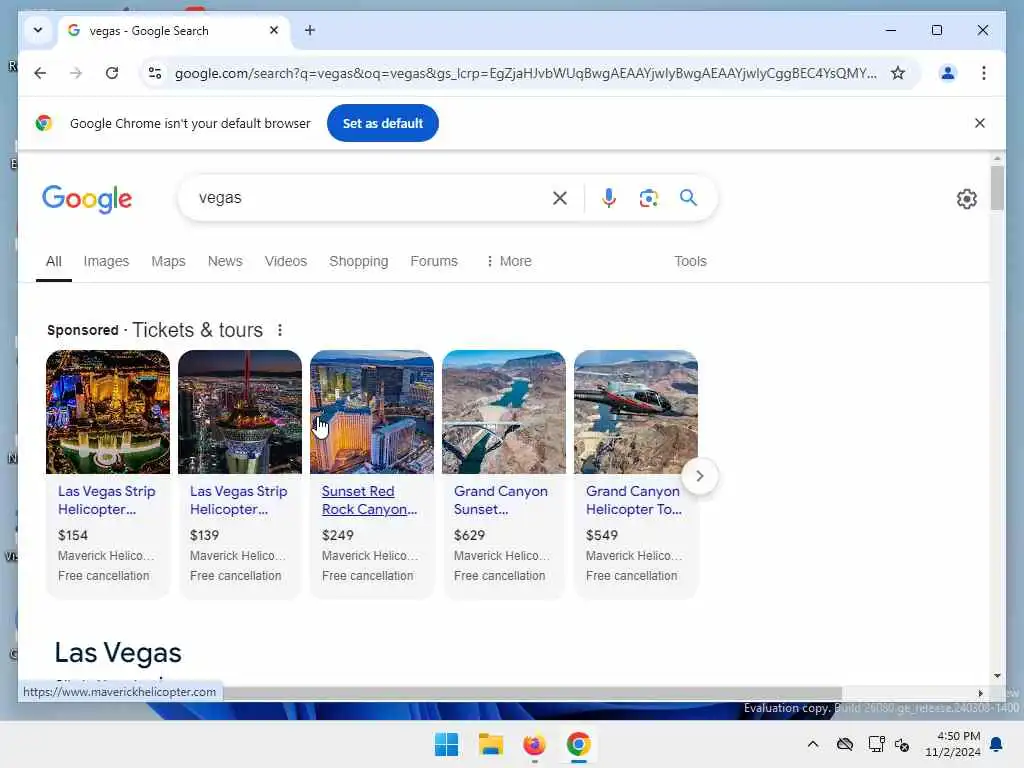Image resolution: width=1024 pixels, height=768 pixels.
Task: Open a new tab
Action: coord(310,30)
